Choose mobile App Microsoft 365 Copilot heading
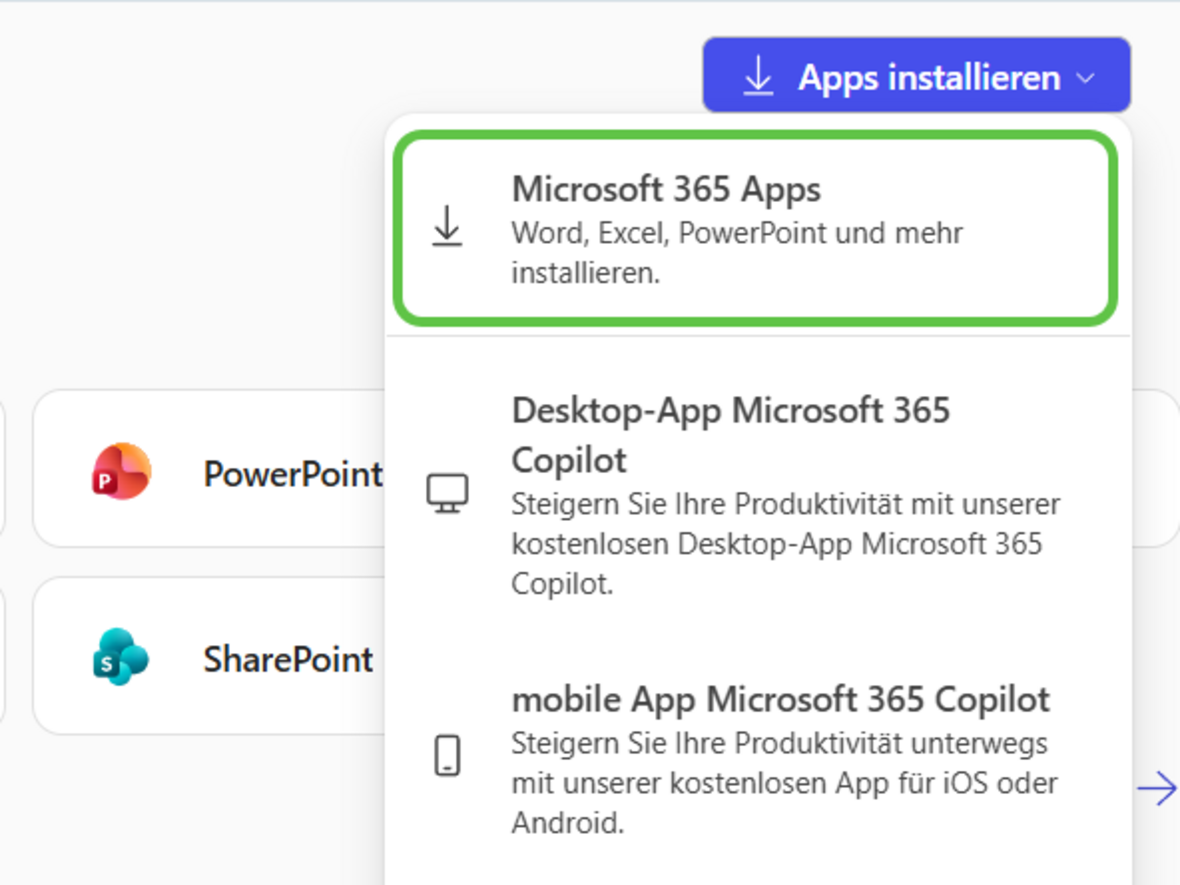 (x=780, y=699)
